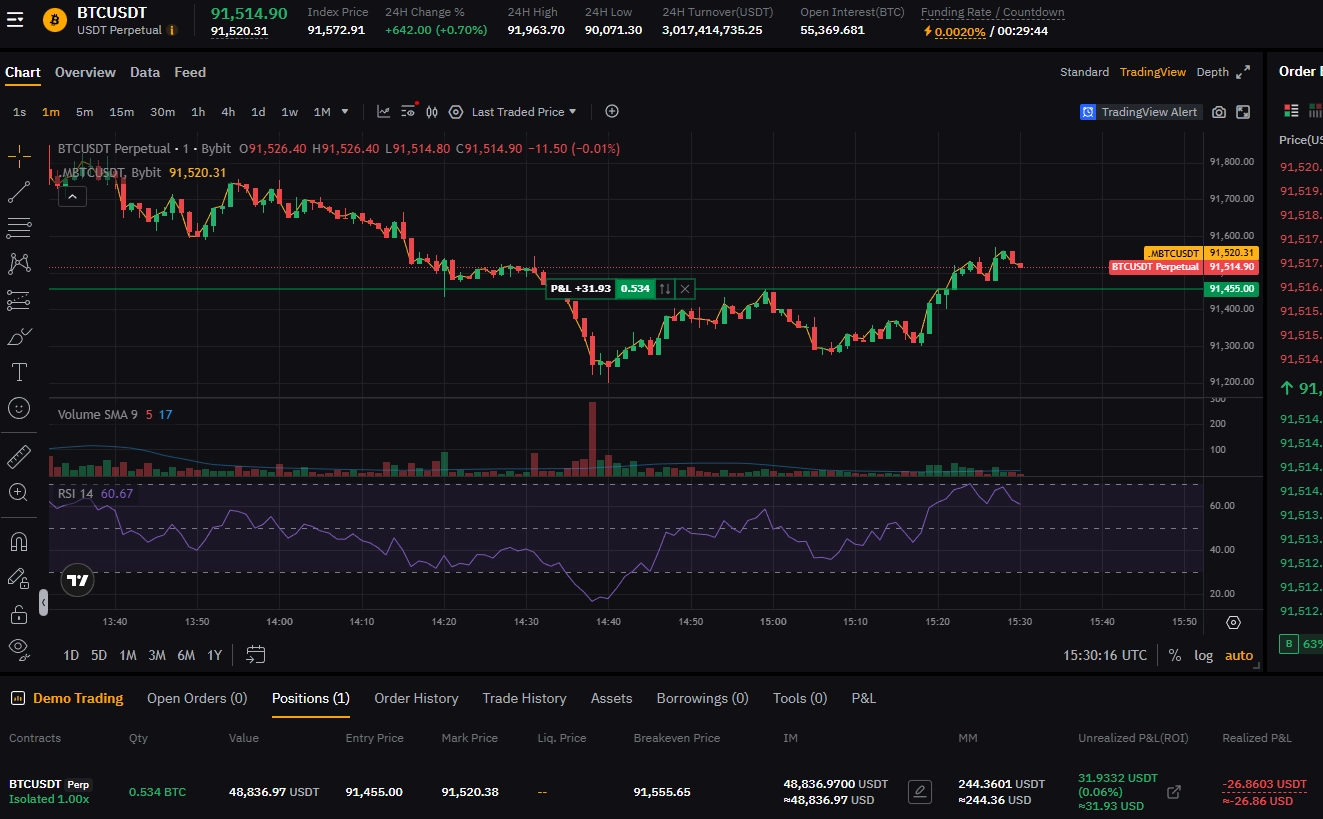Toggle percent scale on price axis
The height and width of the screenshot is (819, 1323).
coord(1174,655)
